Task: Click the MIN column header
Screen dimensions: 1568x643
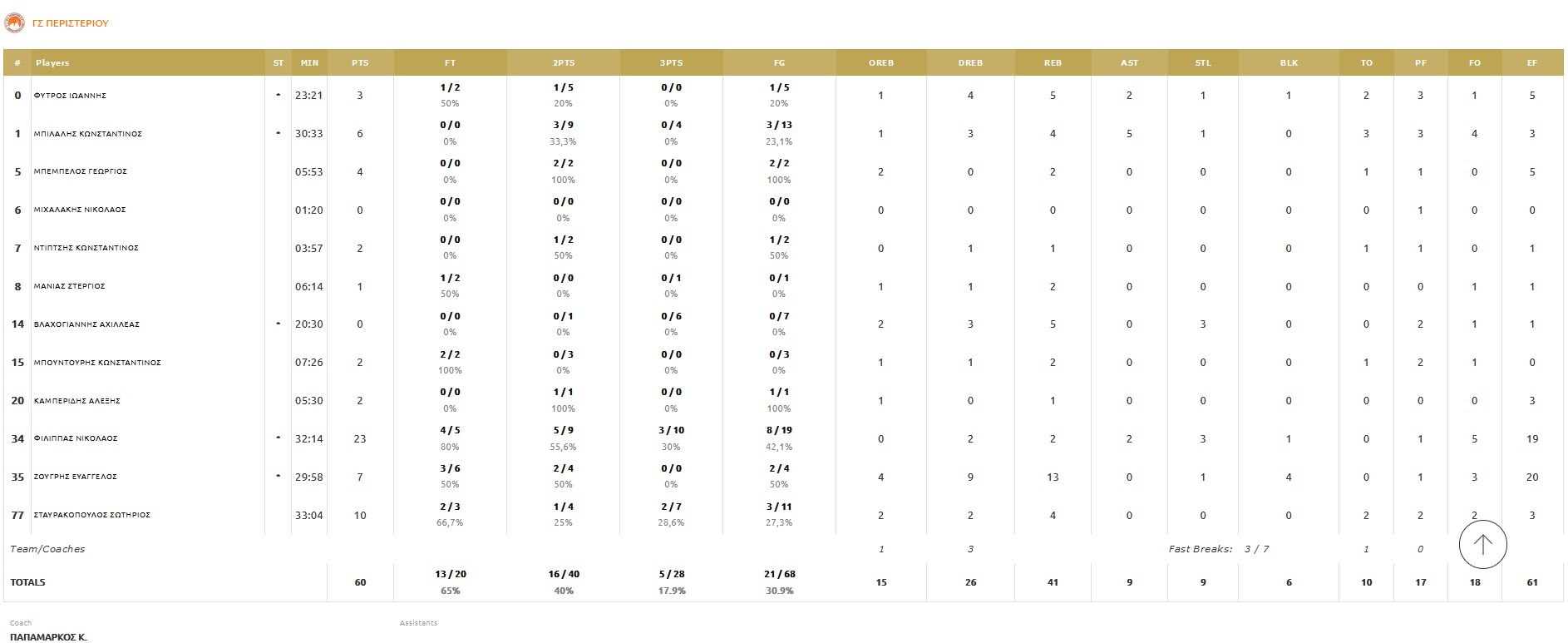Action: tap(309, 63)
